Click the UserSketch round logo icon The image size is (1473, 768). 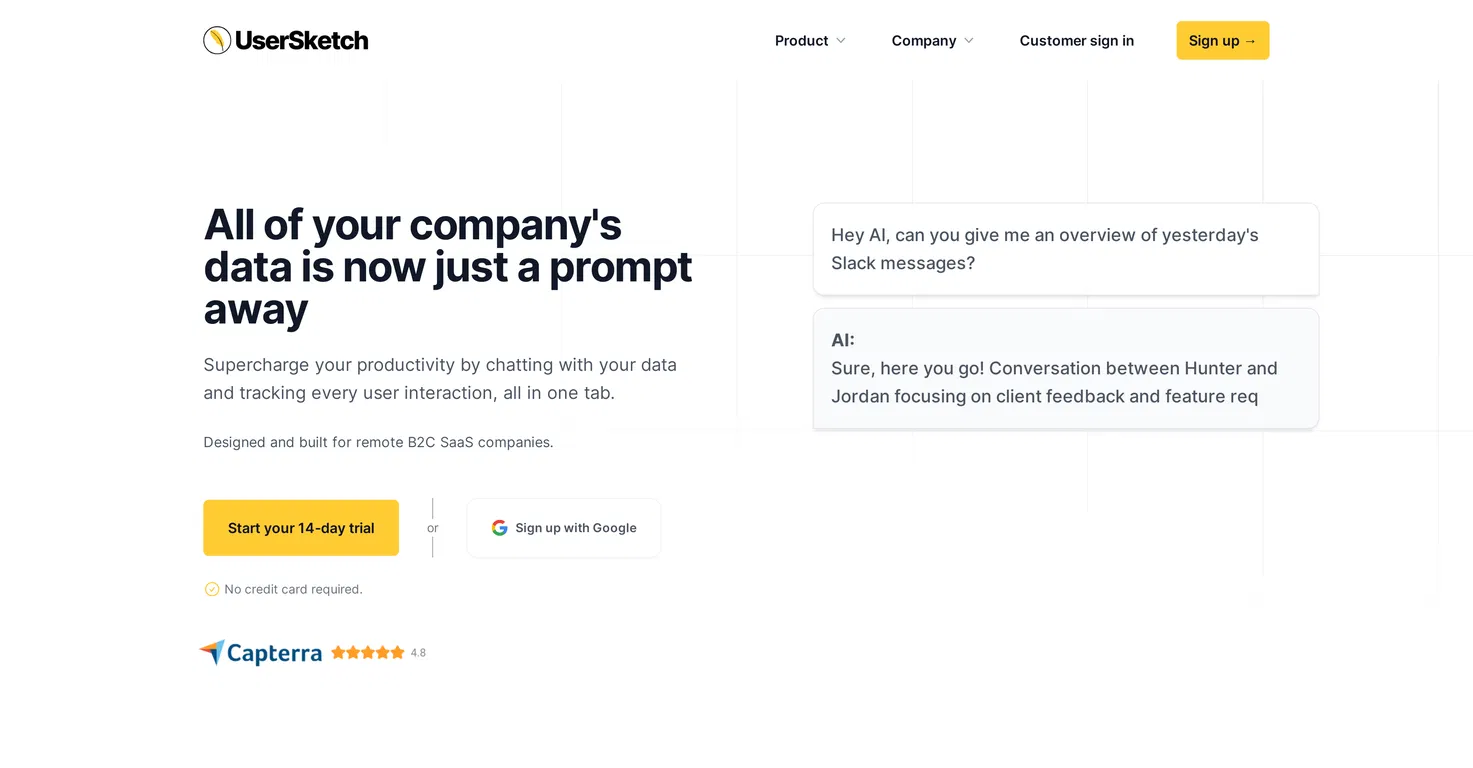(x=217, y=40)
